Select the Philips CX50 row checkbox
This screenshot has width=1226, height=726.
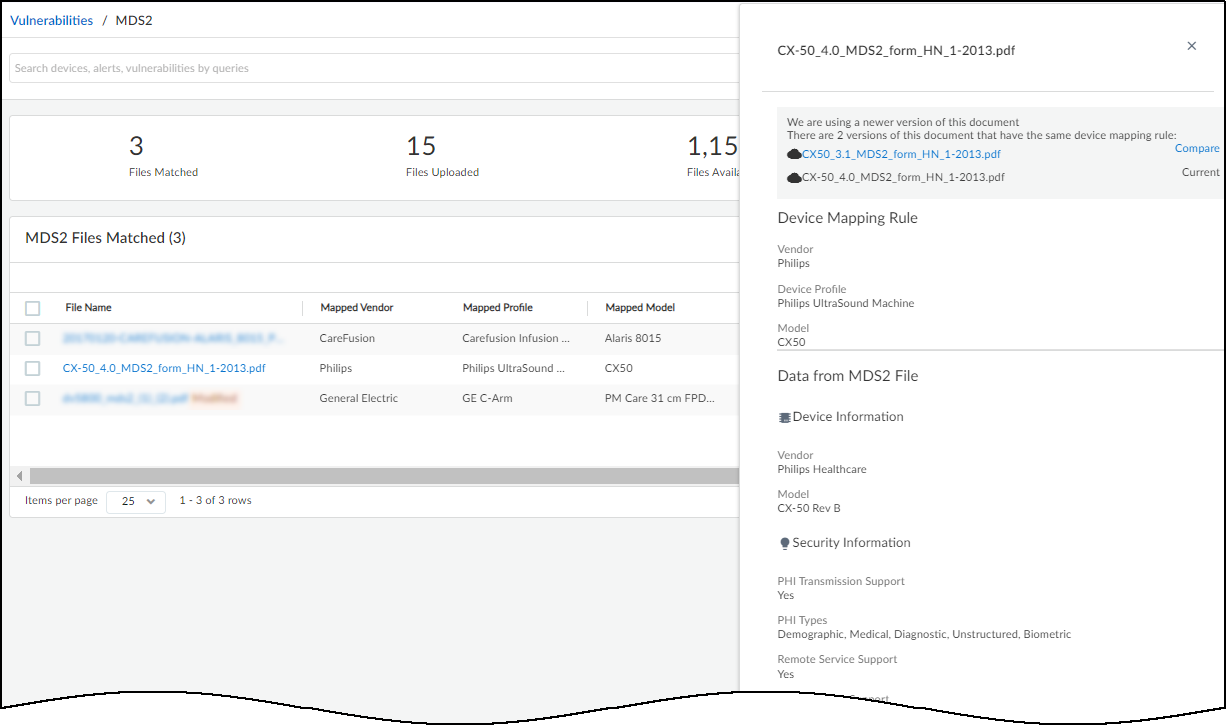click(33, 368)
